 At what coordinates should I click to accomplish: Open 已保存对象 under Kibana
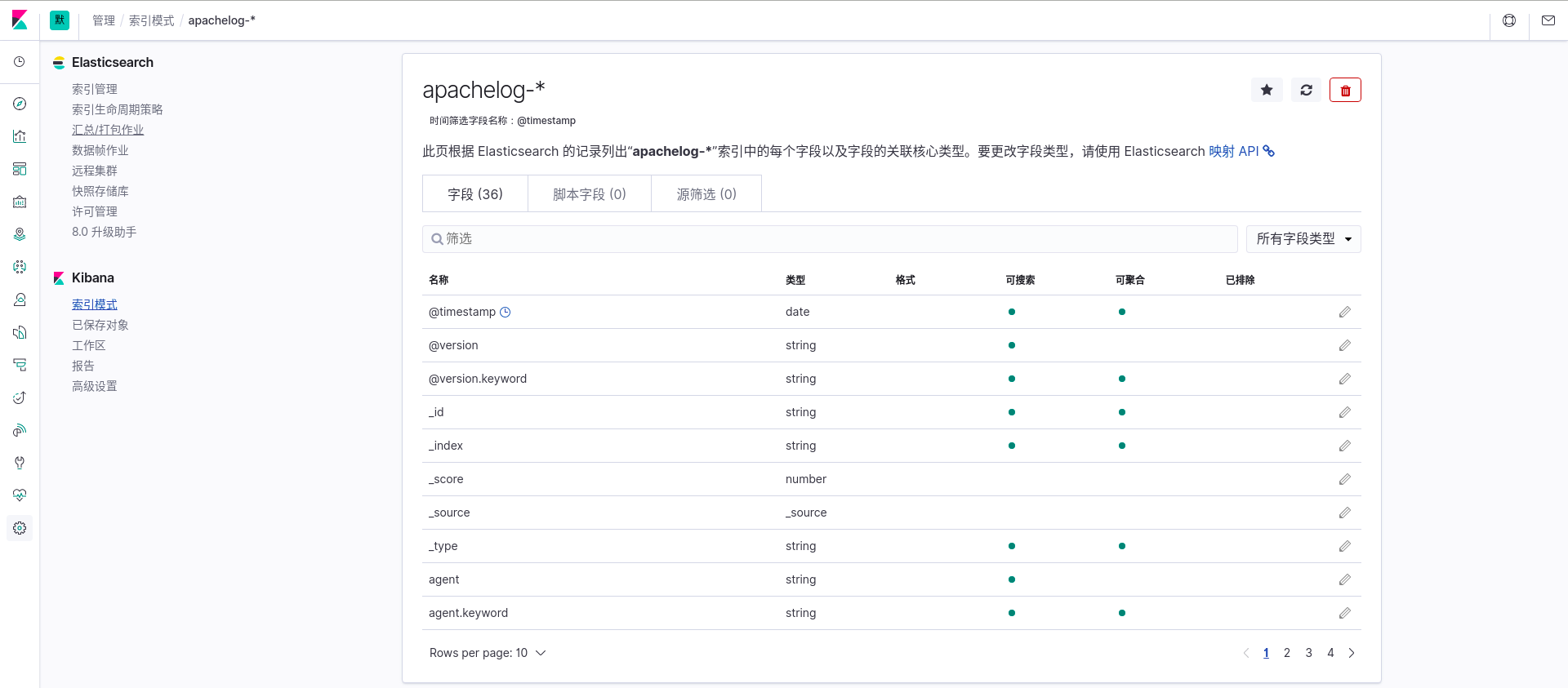coord(100,325)
